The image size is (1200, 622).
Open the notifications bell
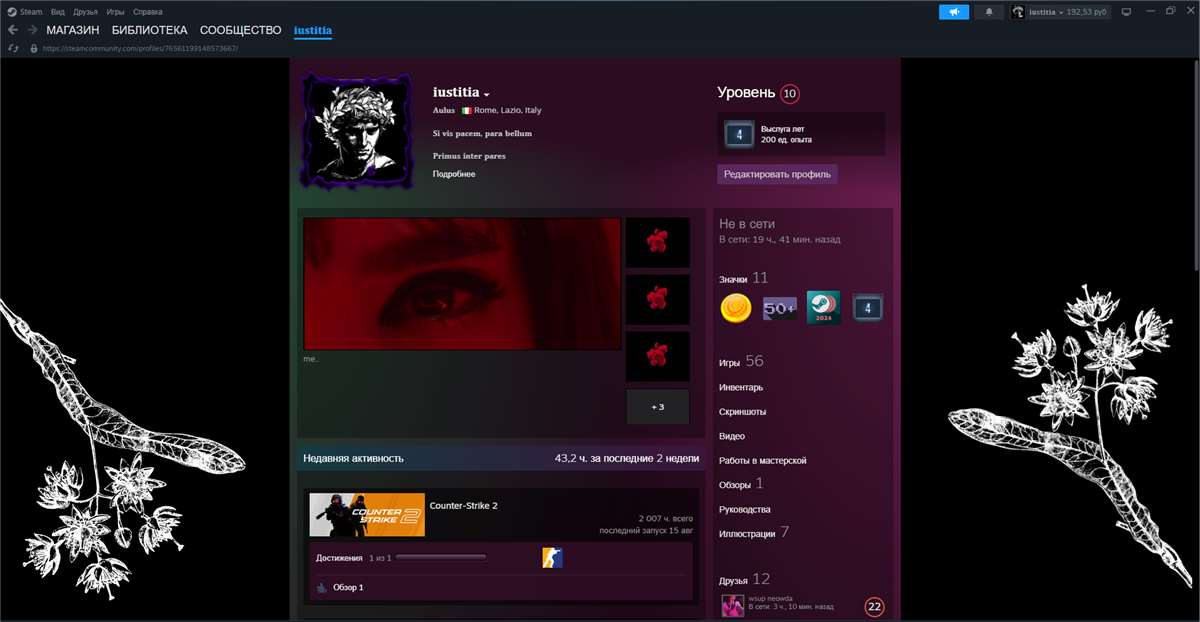coord(989,12)
